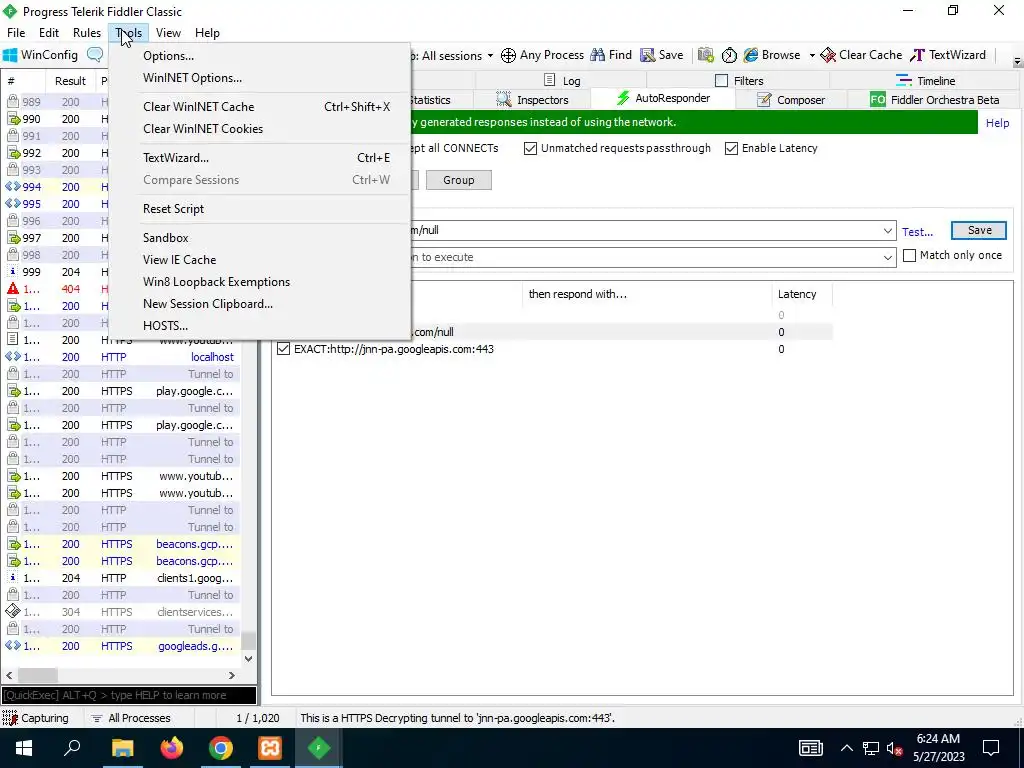Select Reset Script menu item
This screenshot has width=1024, height=768.
point(173,209)
